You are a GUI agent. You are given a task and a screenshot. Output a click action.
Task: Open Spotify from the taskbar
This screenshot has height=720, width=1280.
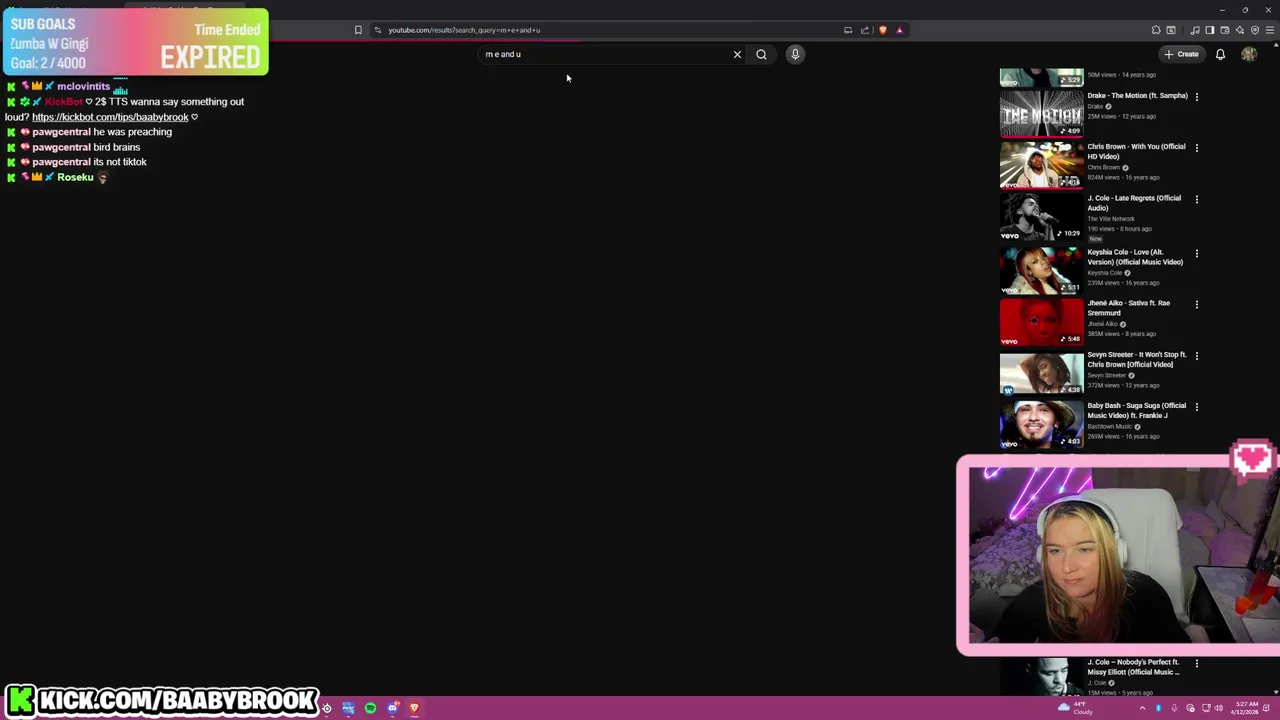coord(370,708)
